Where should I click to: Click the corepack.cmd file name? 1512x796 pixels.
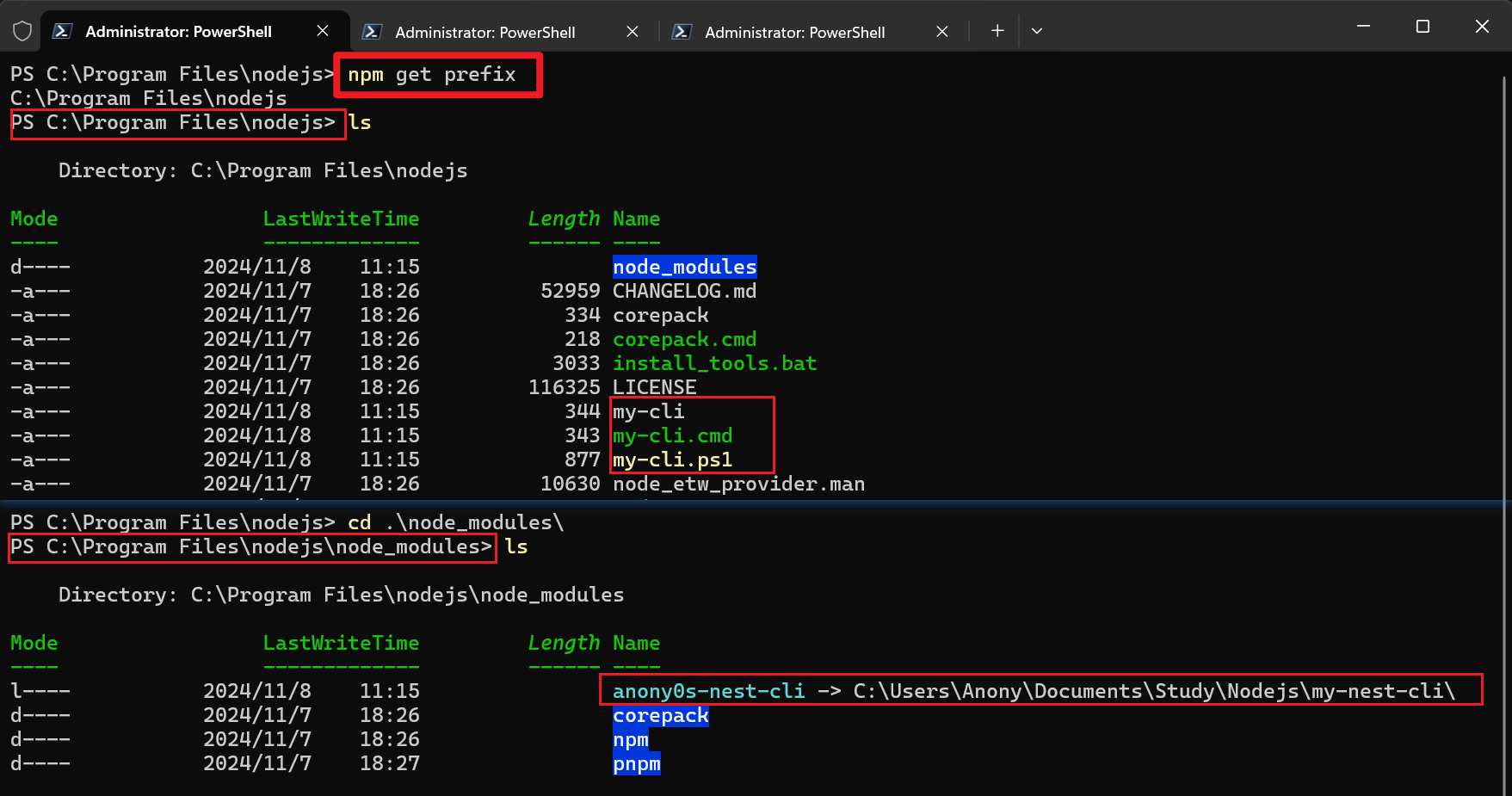[685, 339]
